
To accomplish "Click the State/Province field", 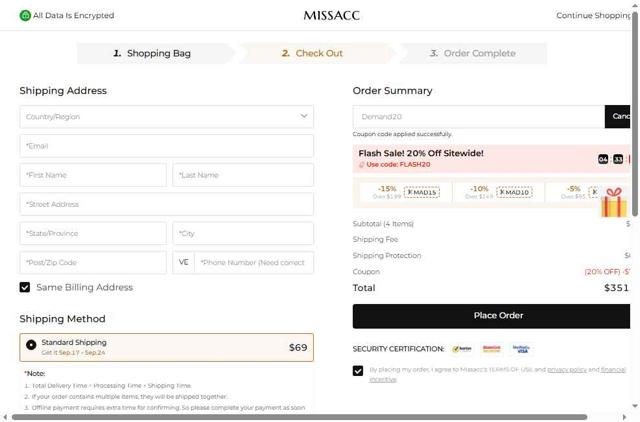I will point(93,233).
